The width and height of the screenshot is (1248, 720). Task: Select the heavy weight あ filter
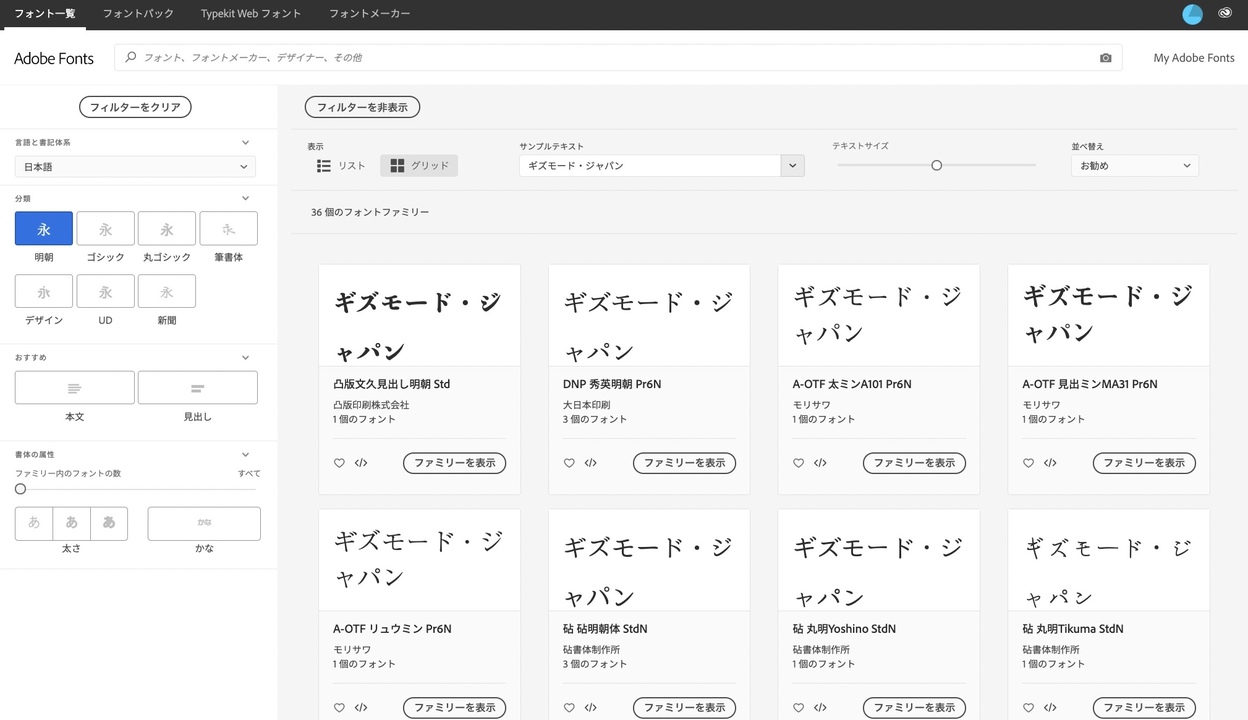[109, 523]
